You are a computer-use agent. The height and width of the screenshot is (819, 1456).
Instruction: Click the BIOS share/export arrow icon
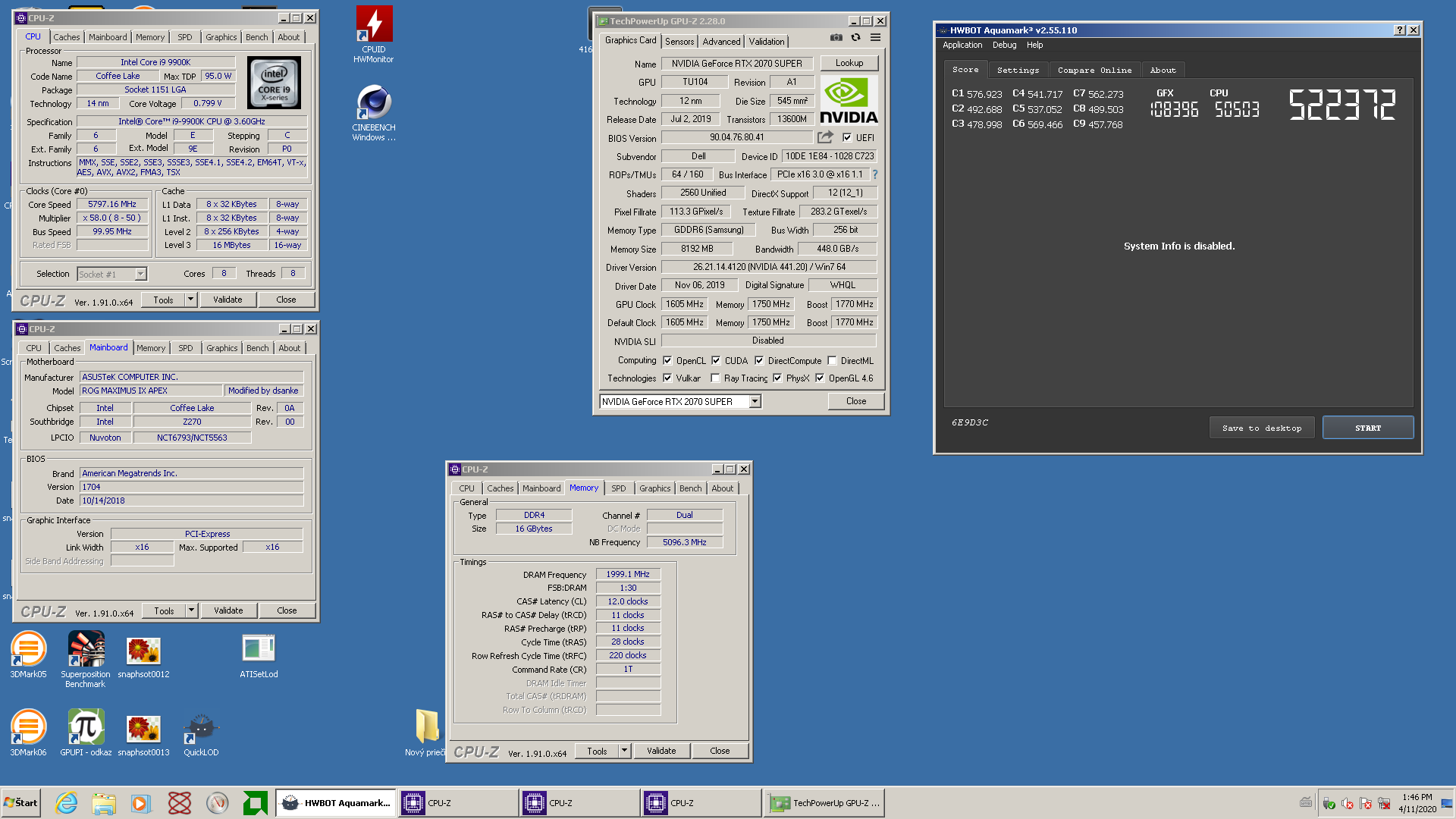[825, 137]
